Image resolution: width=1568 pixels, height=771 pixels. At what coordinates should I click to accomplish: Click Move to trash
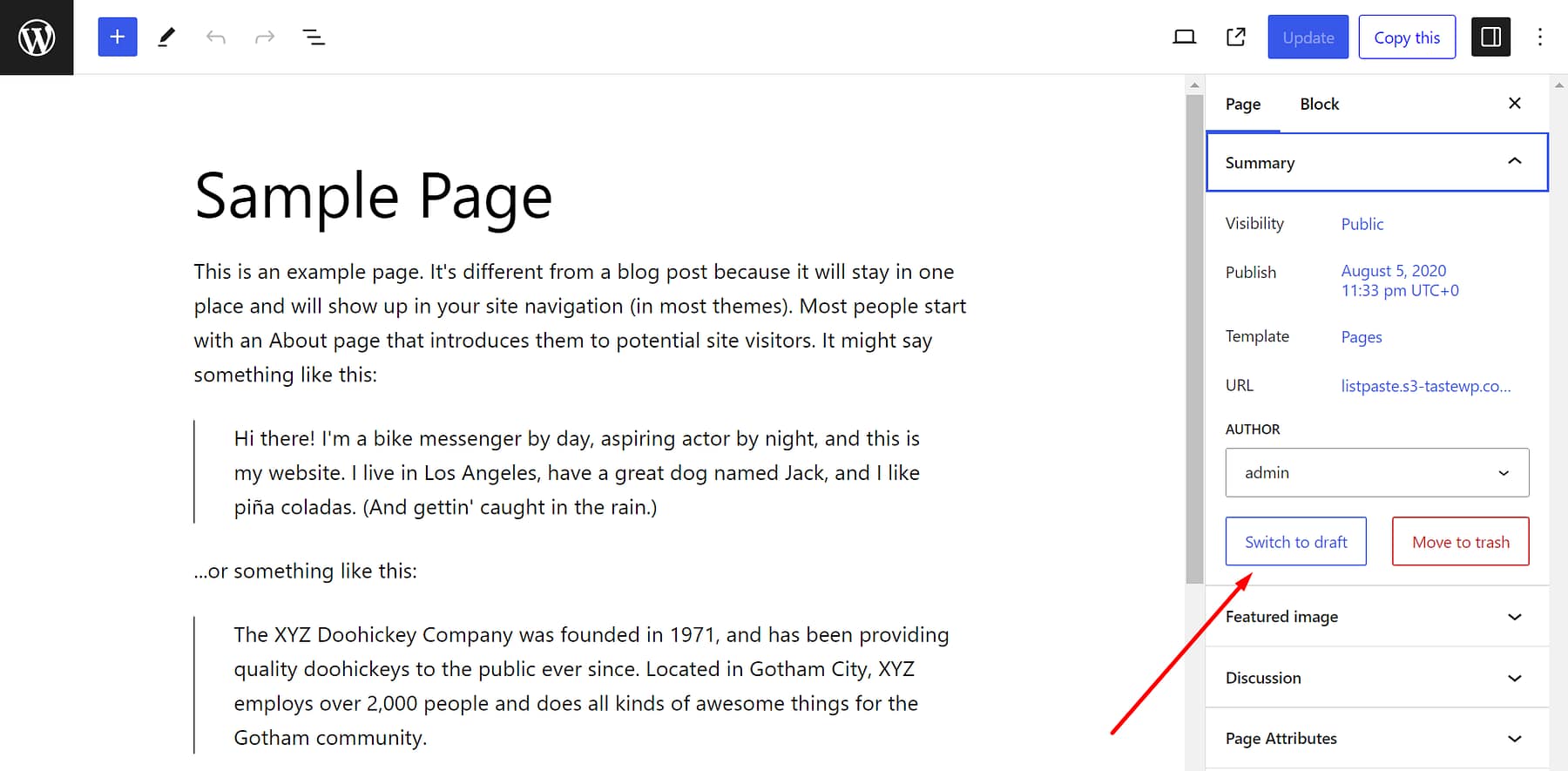(1460, 541)
